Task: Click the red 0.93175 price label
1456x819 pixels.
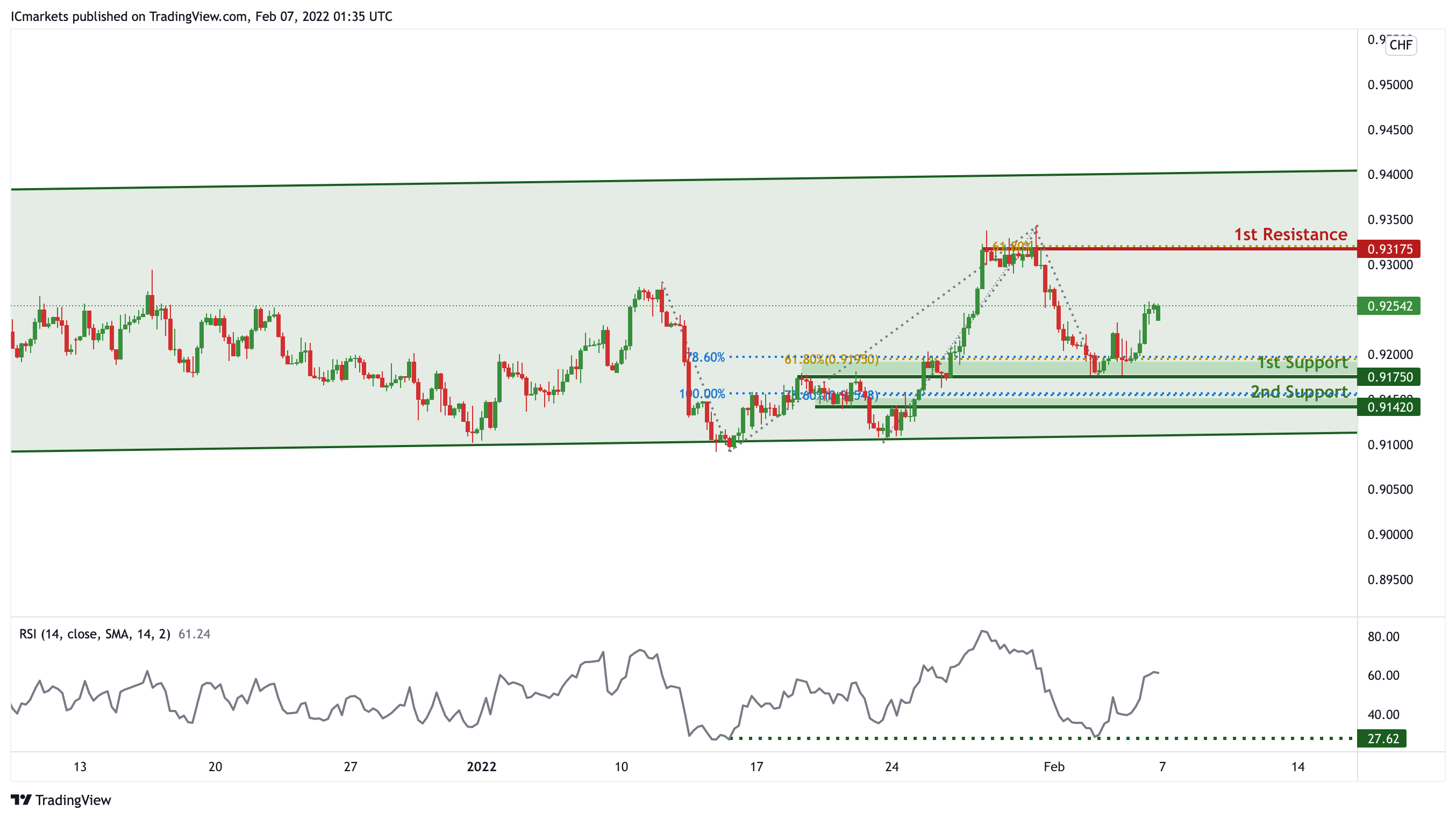Action: [1389, 249]
